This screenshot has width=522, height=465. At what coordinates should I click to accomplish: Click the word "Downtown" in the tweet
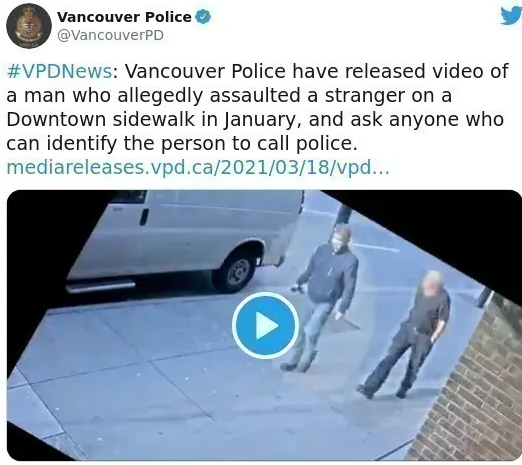click(56, 119)
